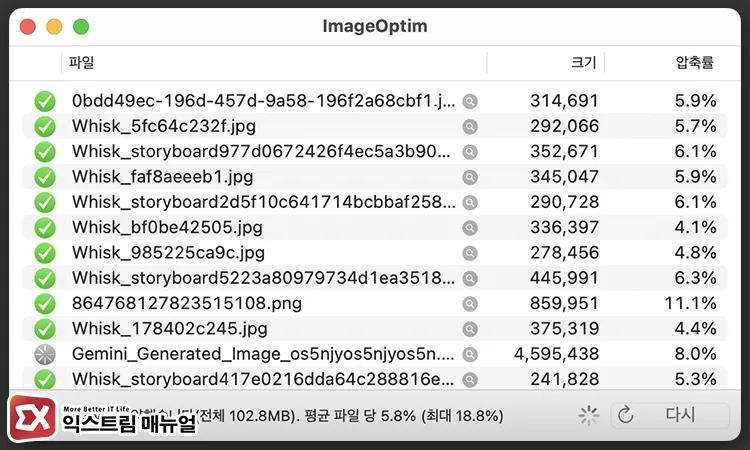Select the file name Whisk_985225ca9c.jpg

pos(168,252)
